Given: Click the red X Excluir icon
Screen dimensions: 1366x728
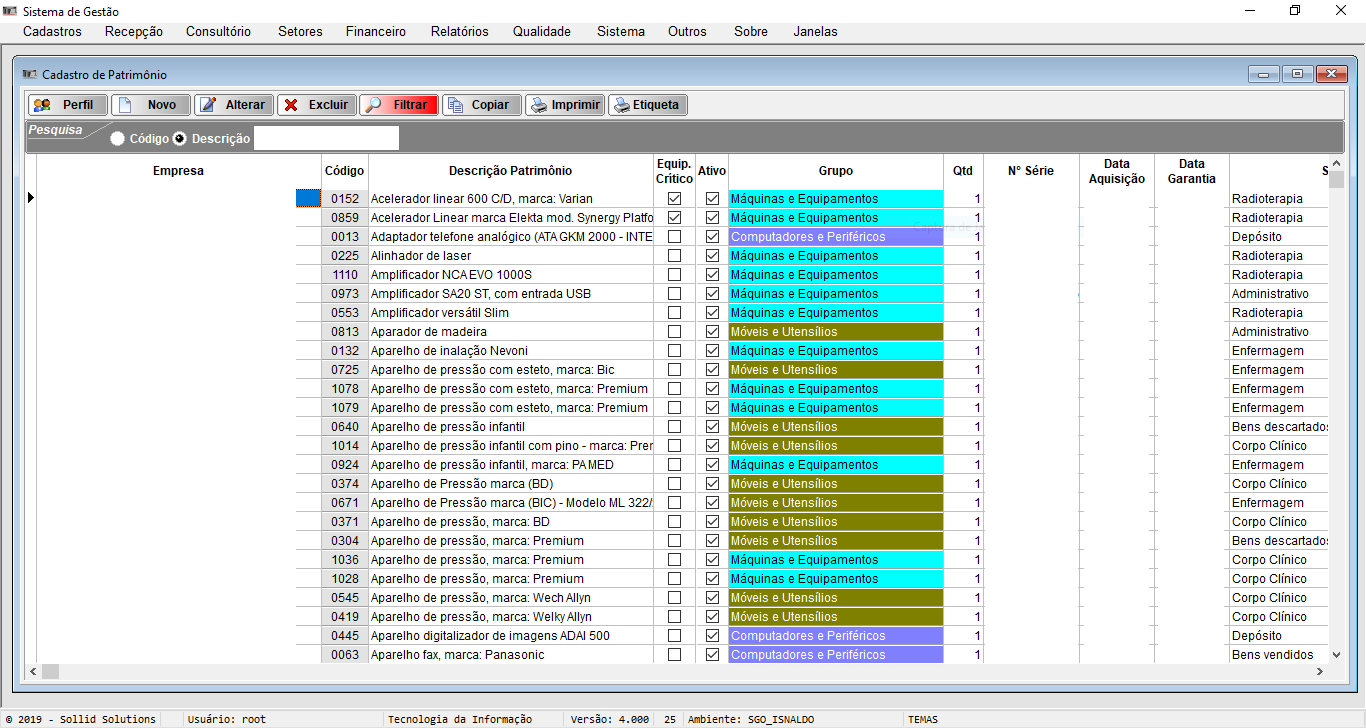Looking at the screenshot, I should 291,105.
